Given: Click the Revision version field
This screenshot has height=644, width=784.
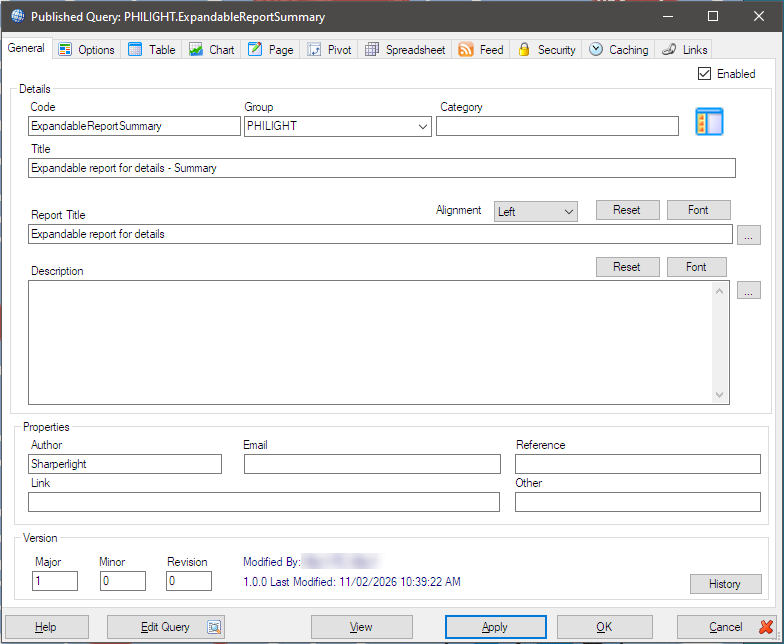Looking at the screenshot, I should 189,581.
